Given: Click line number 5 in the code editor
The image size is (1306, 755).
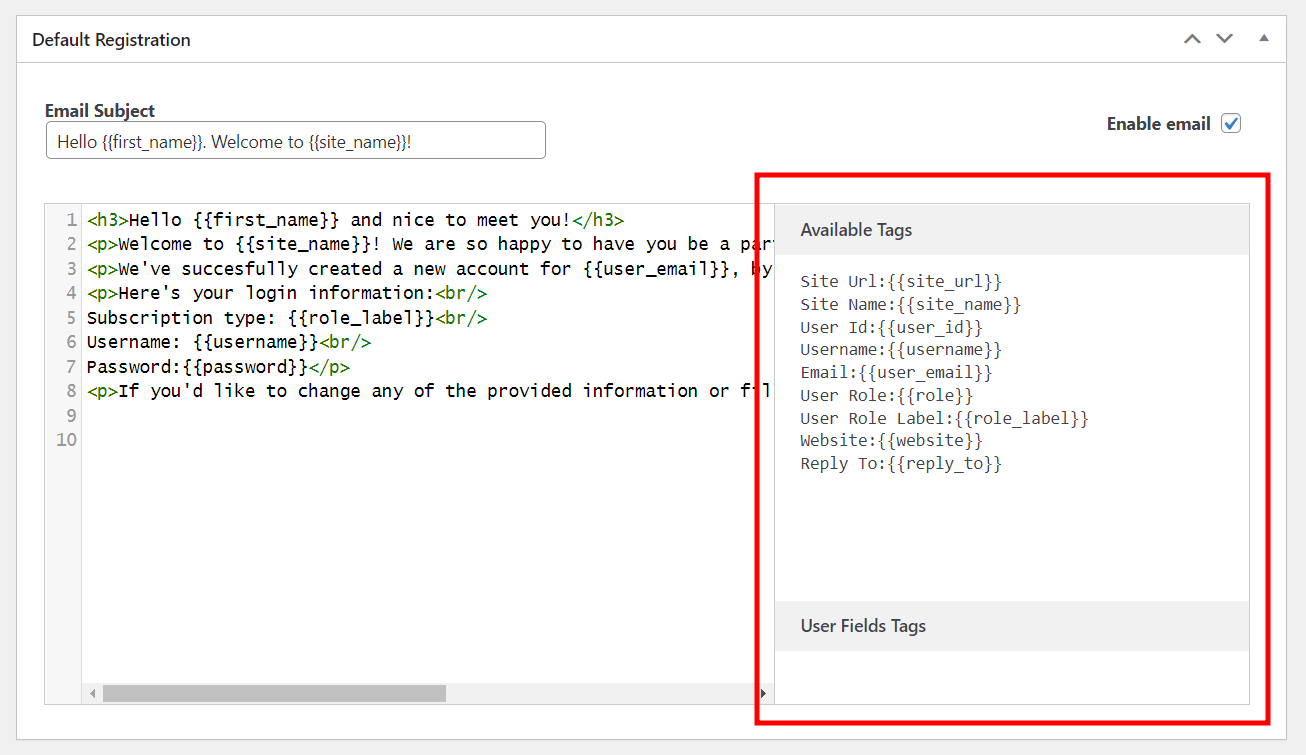Looking at the screenshot, I should [x=71, y=318].
